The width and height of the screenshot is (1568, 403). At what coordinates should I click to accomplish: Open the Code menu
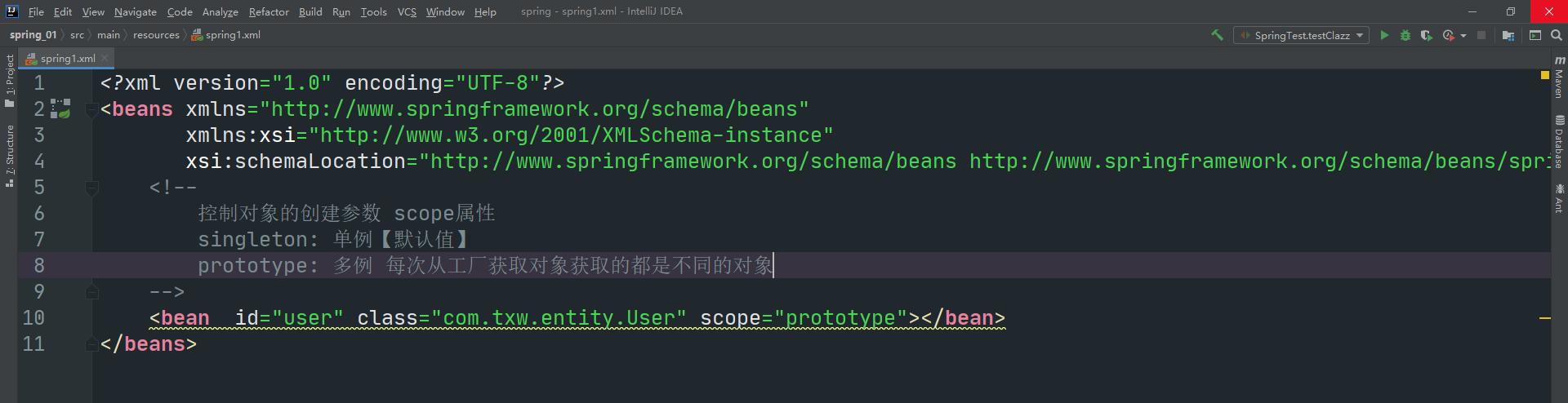[x=180, y=11]
